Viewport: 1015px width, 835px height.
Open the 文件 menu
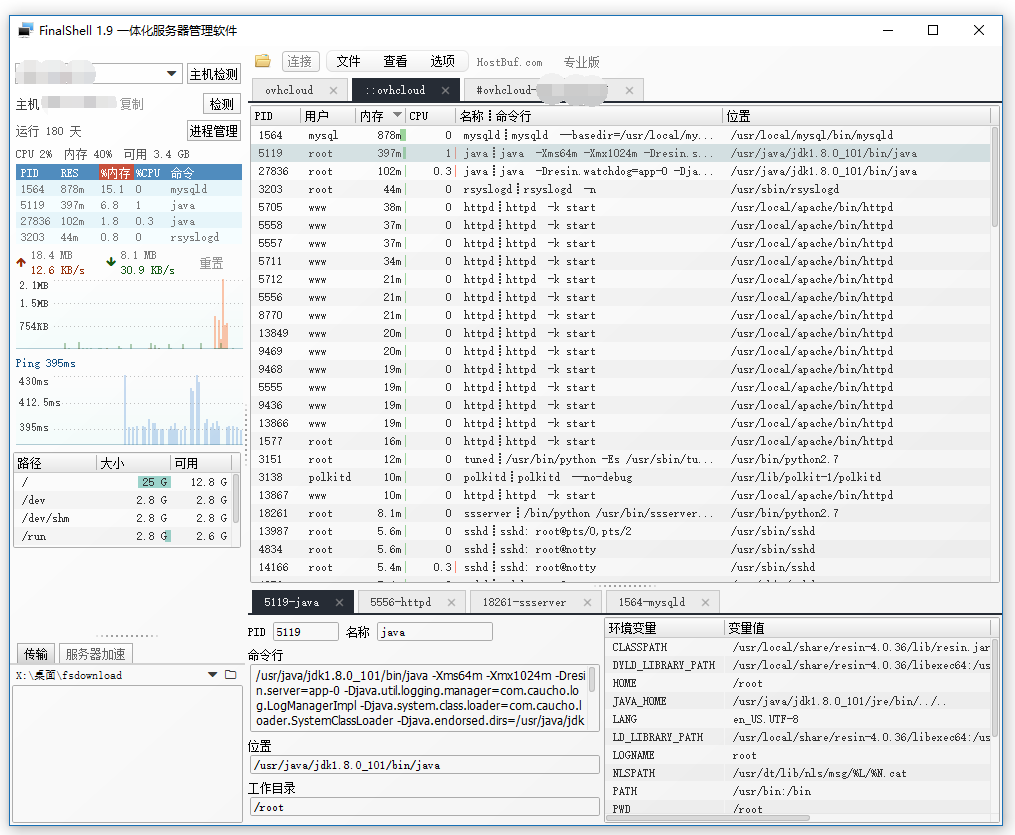348,60
